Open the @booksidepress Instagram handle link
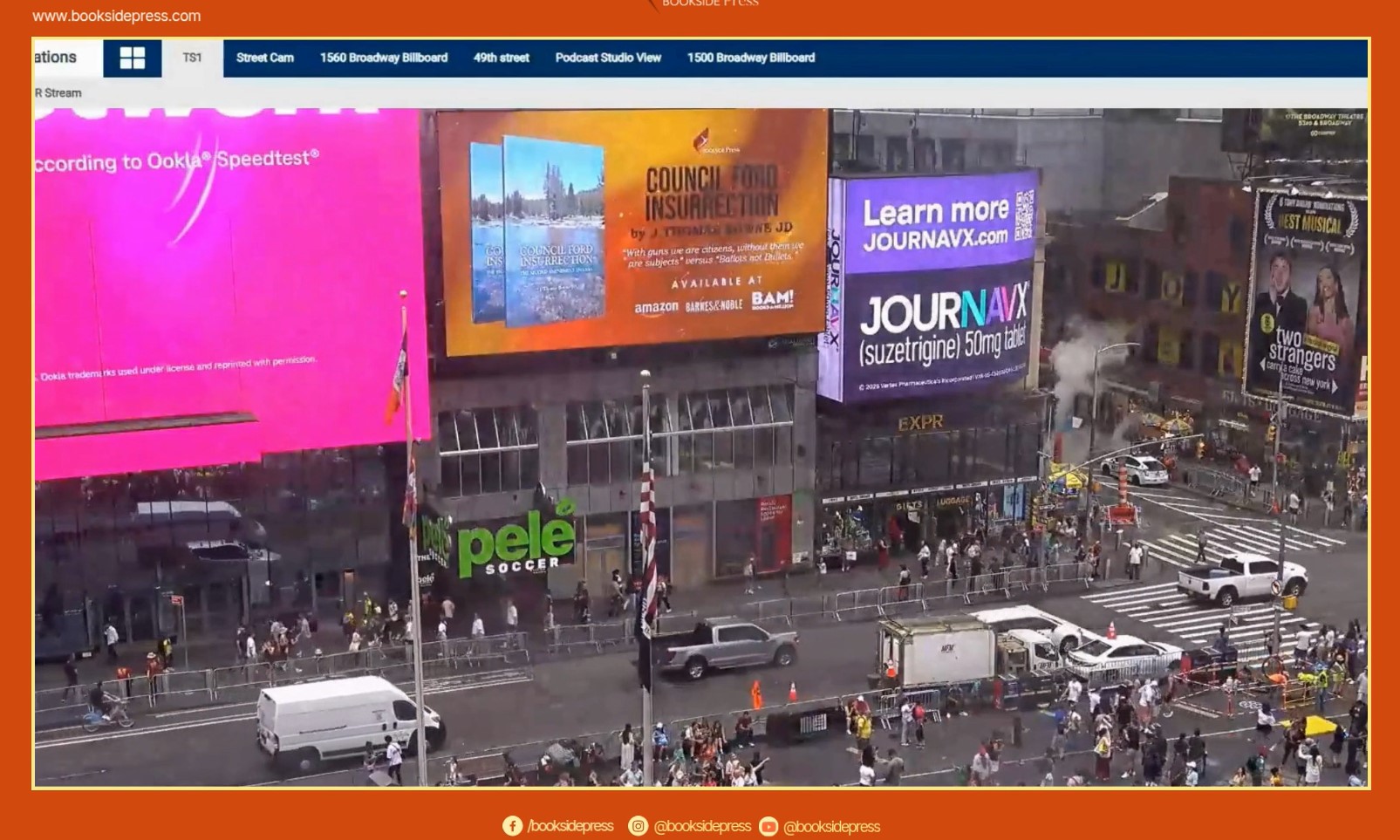1400x840 pixels. [702, 826]
